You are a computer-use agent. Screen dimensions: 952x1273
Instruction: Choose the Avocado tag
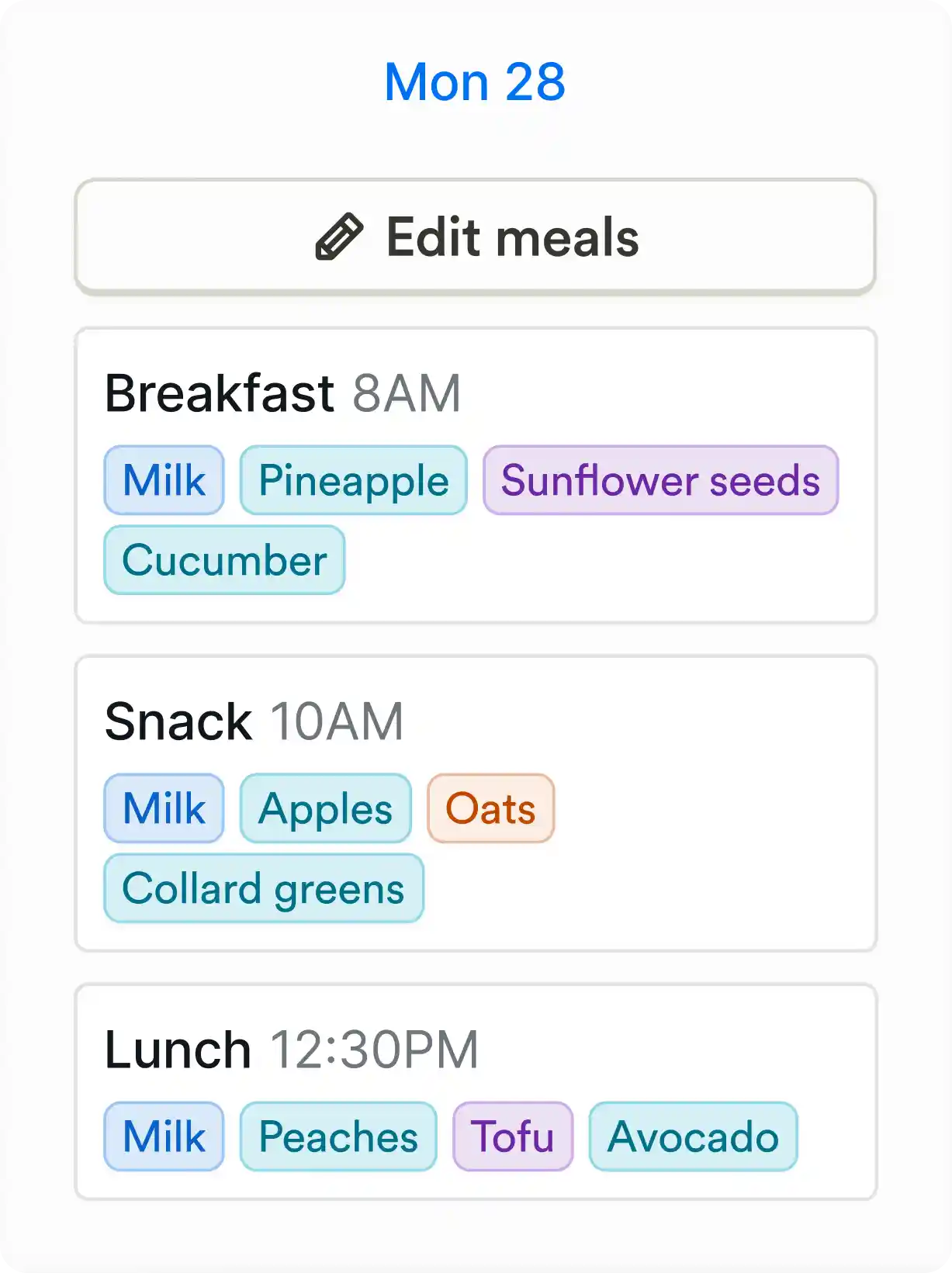coord(694,1136)
